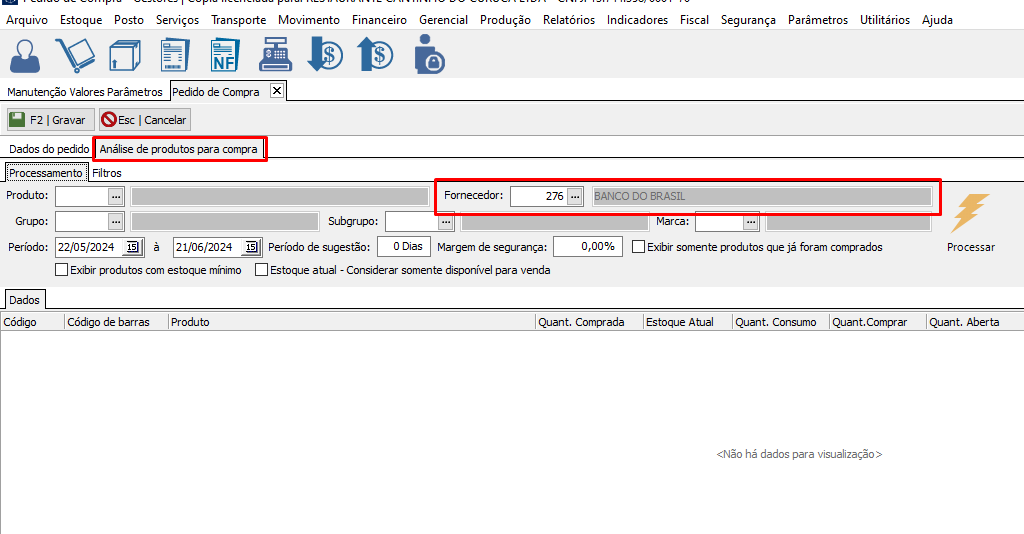Check 'Exibir somente produtos que já foram comprados'
Viewport: 1024px width, 534px height.
tap(639, 247)
